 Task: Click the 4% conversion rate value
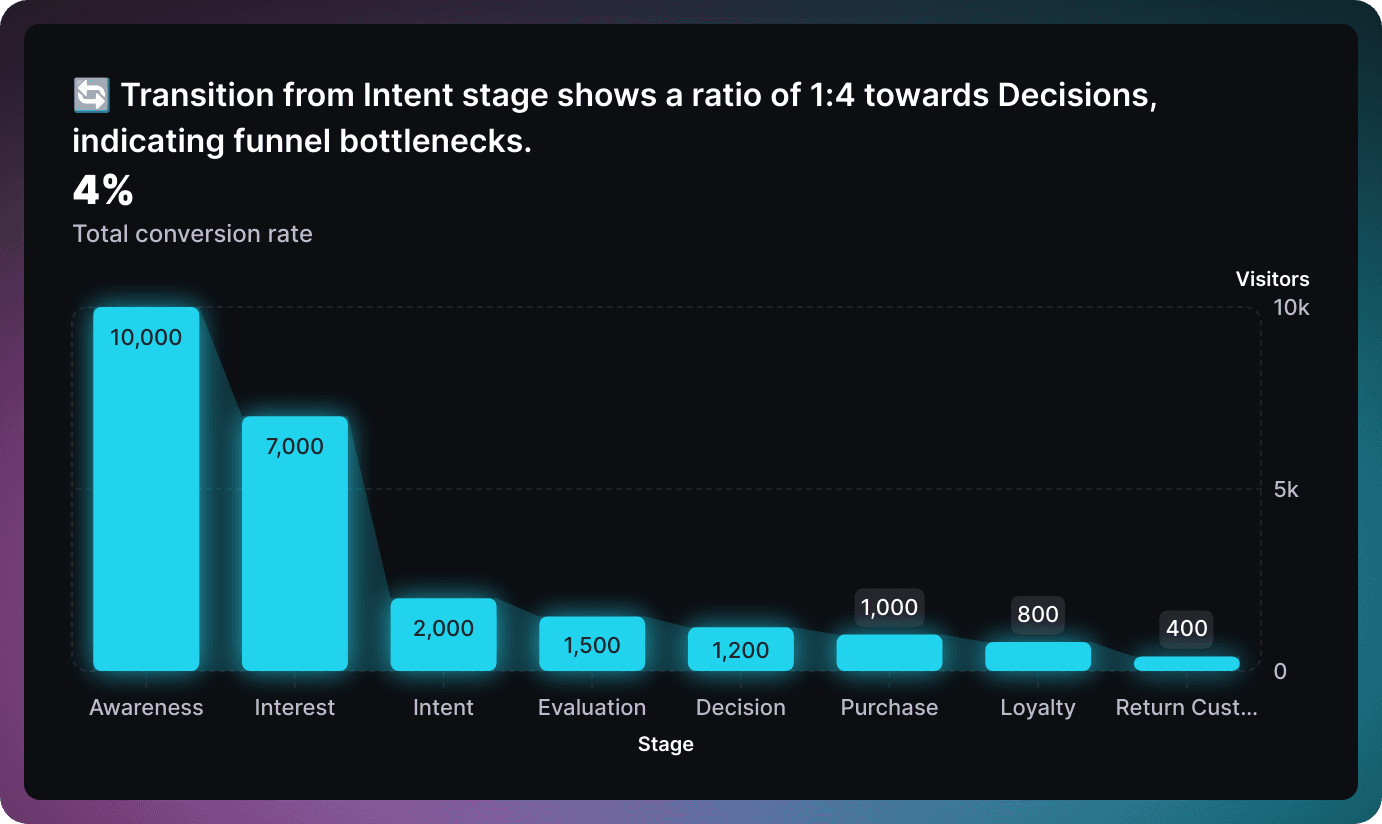tap(103, 191)
